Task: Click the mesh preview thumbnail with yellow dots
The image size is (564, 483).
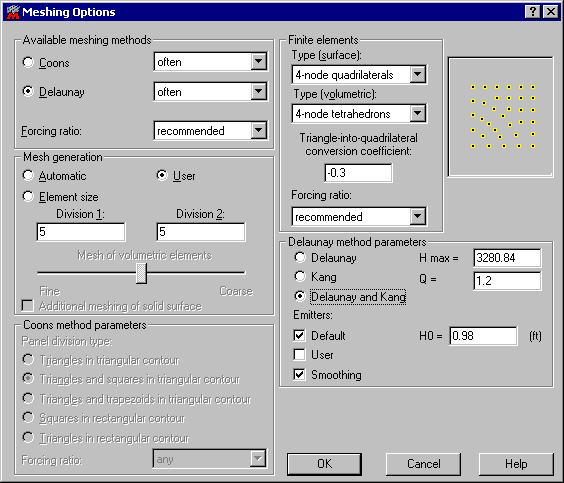Action: coord(500,117)
